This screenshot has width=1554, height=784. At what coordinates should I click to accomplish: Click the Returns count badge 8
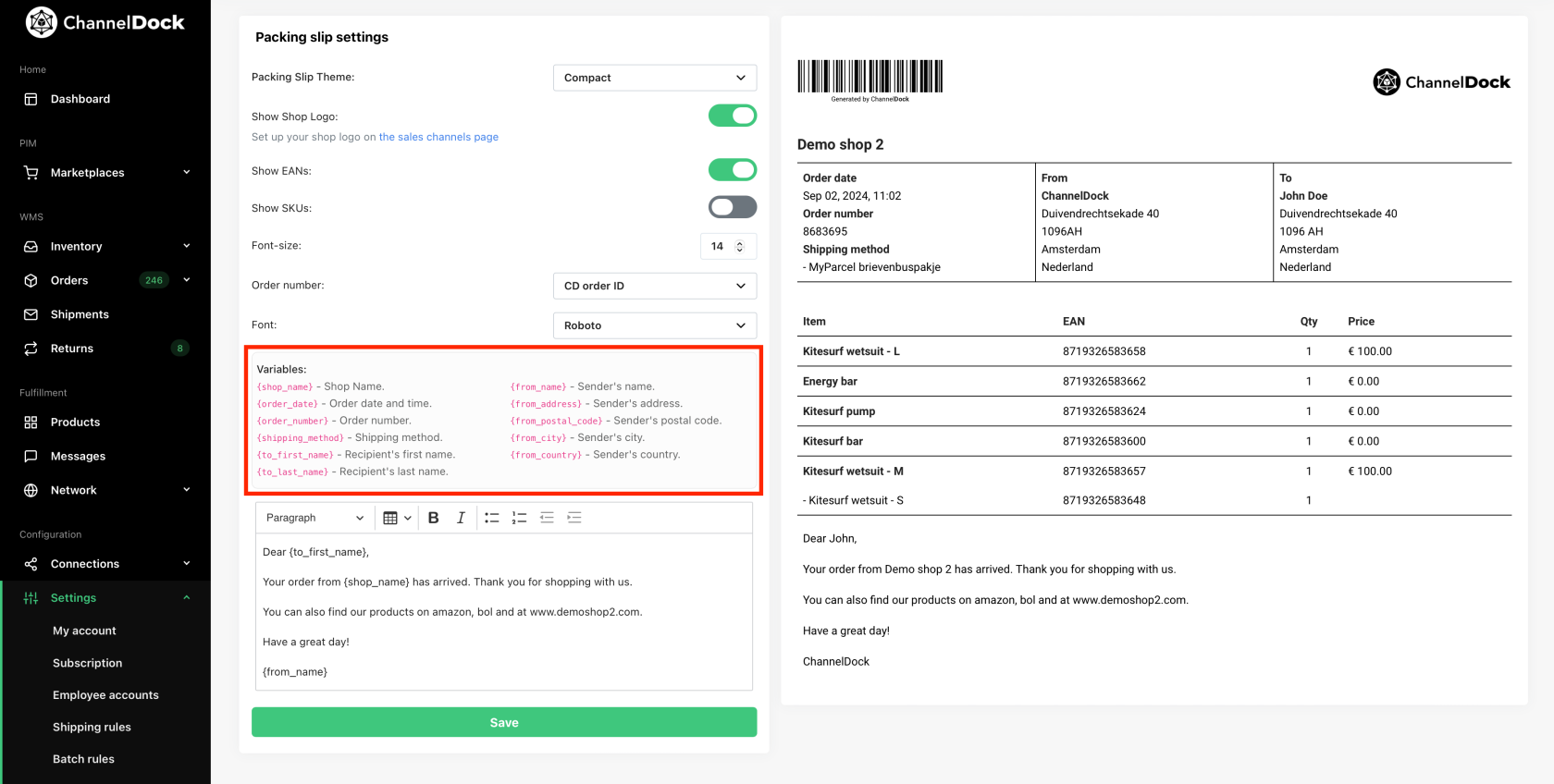[x=180, y=349]
